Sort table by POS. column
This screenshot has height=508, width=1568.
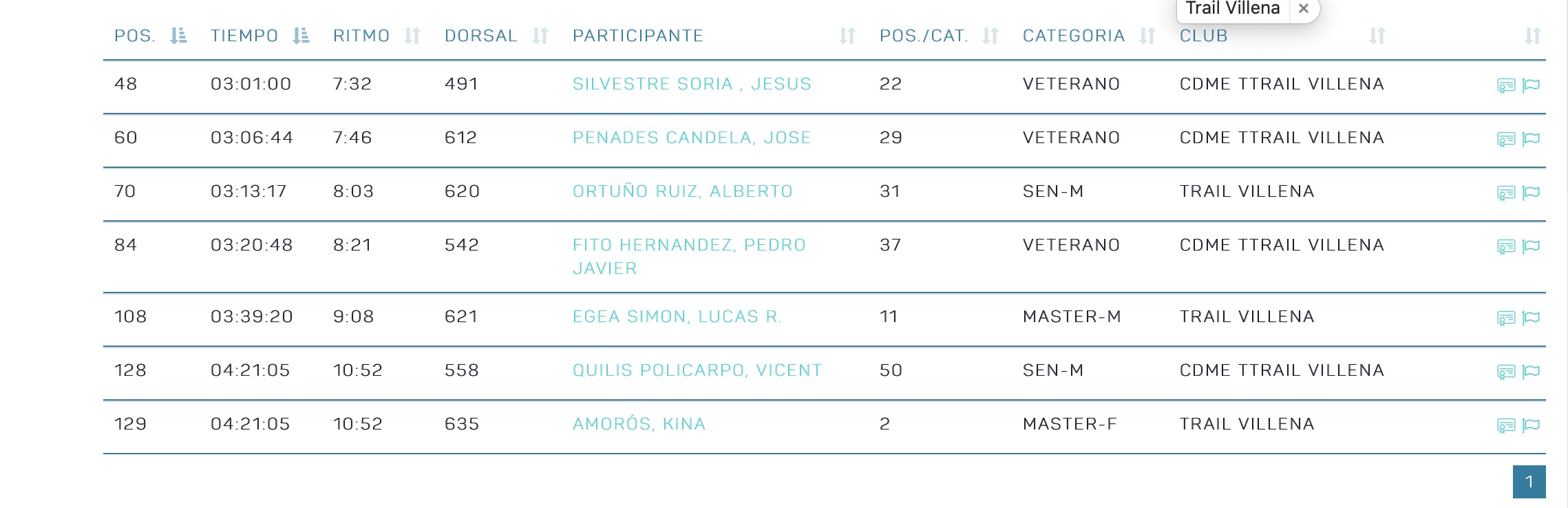[x=178, y=36]
